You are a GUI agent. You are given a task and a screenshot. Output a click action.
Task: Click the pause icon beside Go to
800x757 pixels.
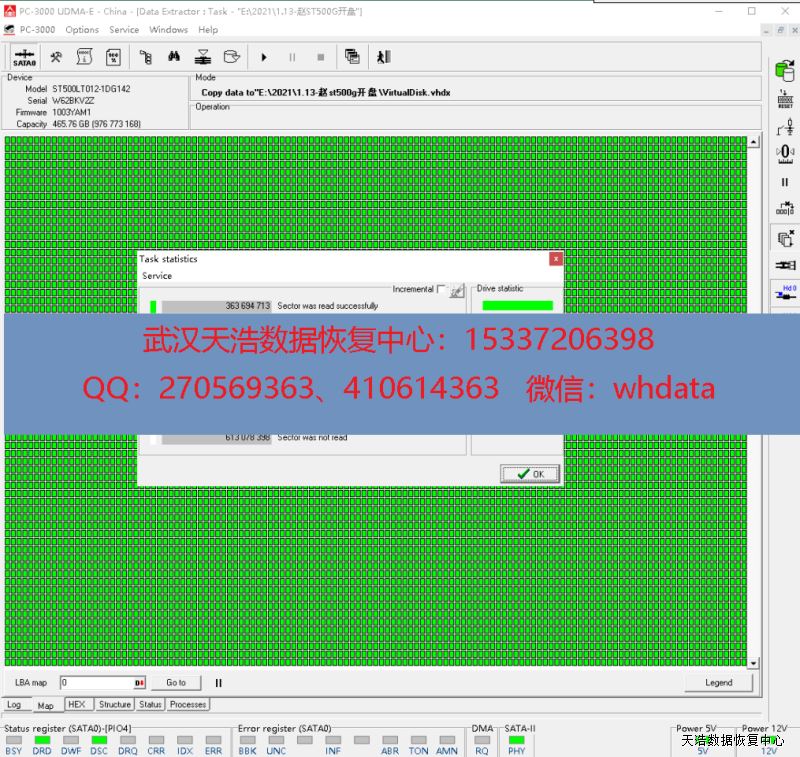(x=218, y=683)
